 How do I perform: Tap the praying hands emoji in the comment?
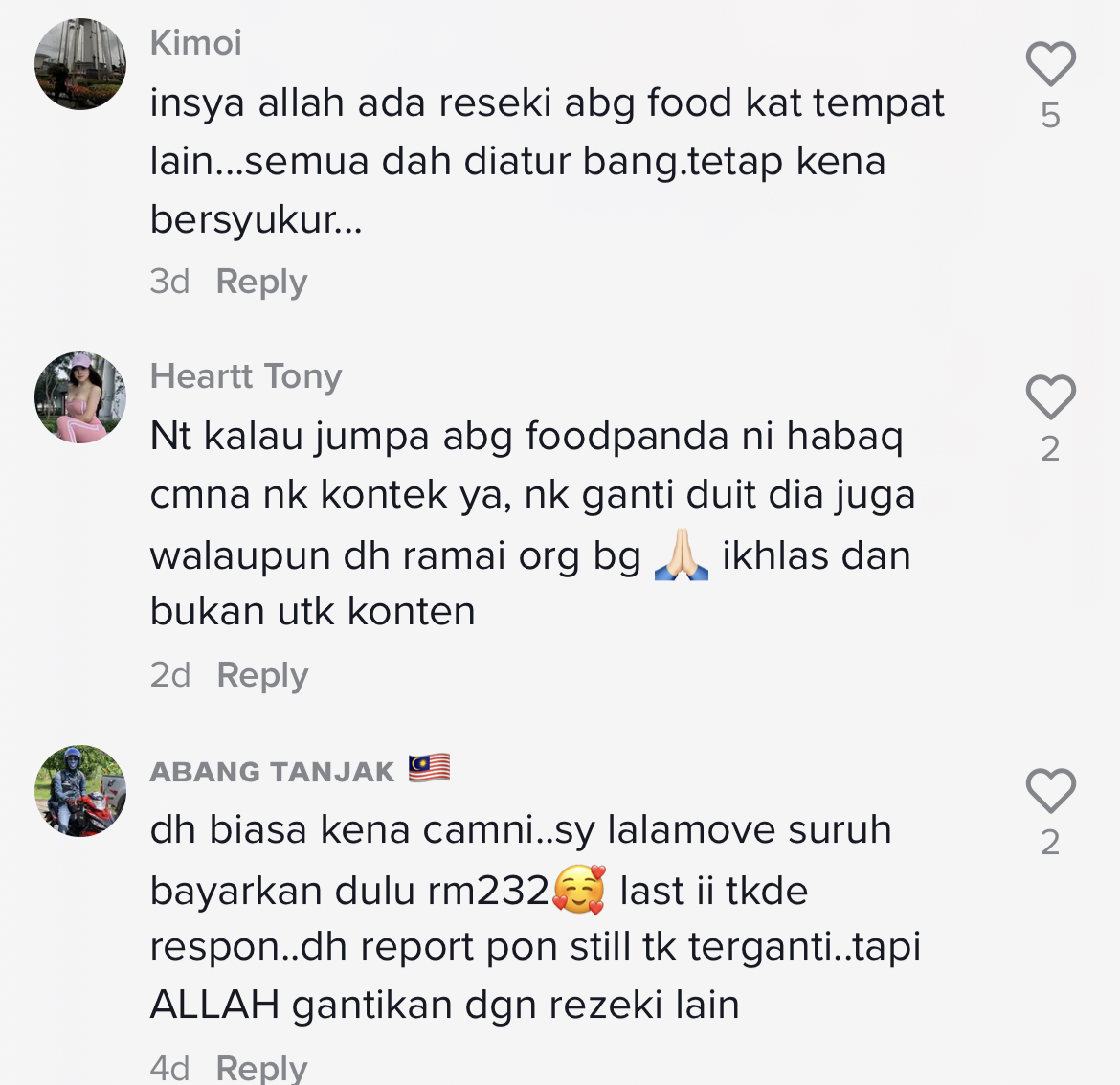(x=682, y=554)
